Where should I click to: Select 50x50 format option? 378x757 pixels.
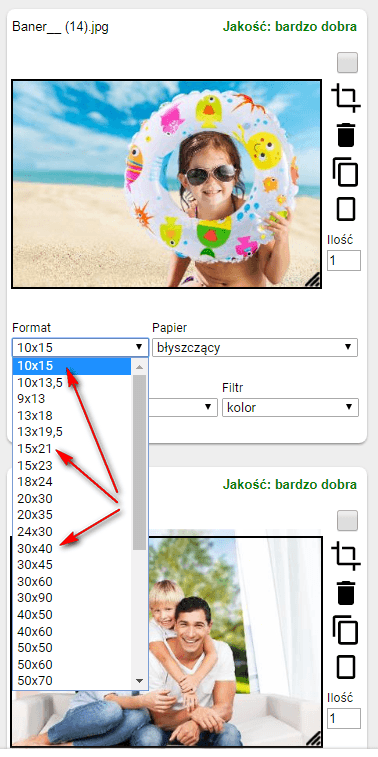point(72,647)
